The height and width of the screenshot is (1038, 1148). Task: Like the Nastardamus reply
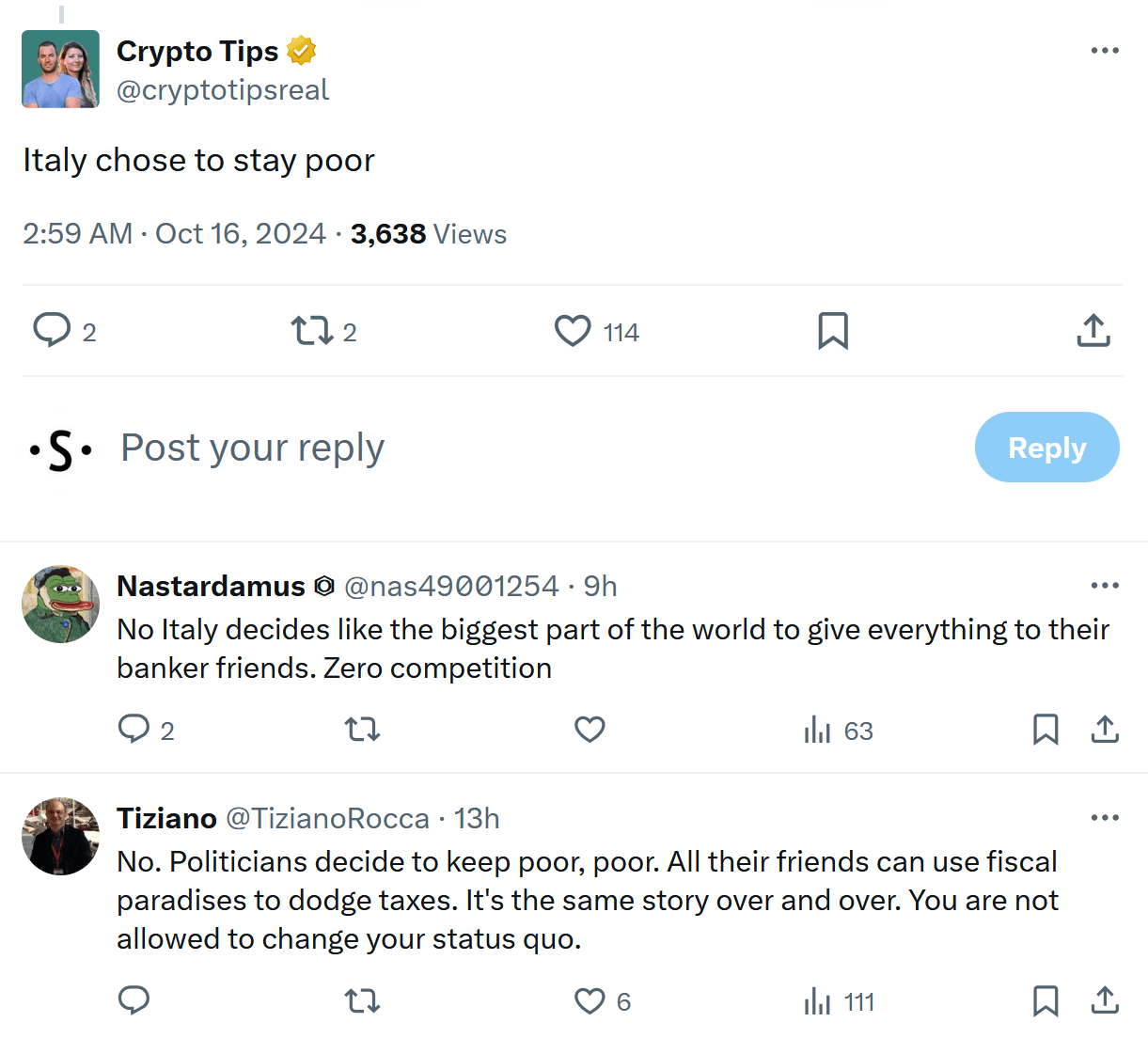(590, 730)
